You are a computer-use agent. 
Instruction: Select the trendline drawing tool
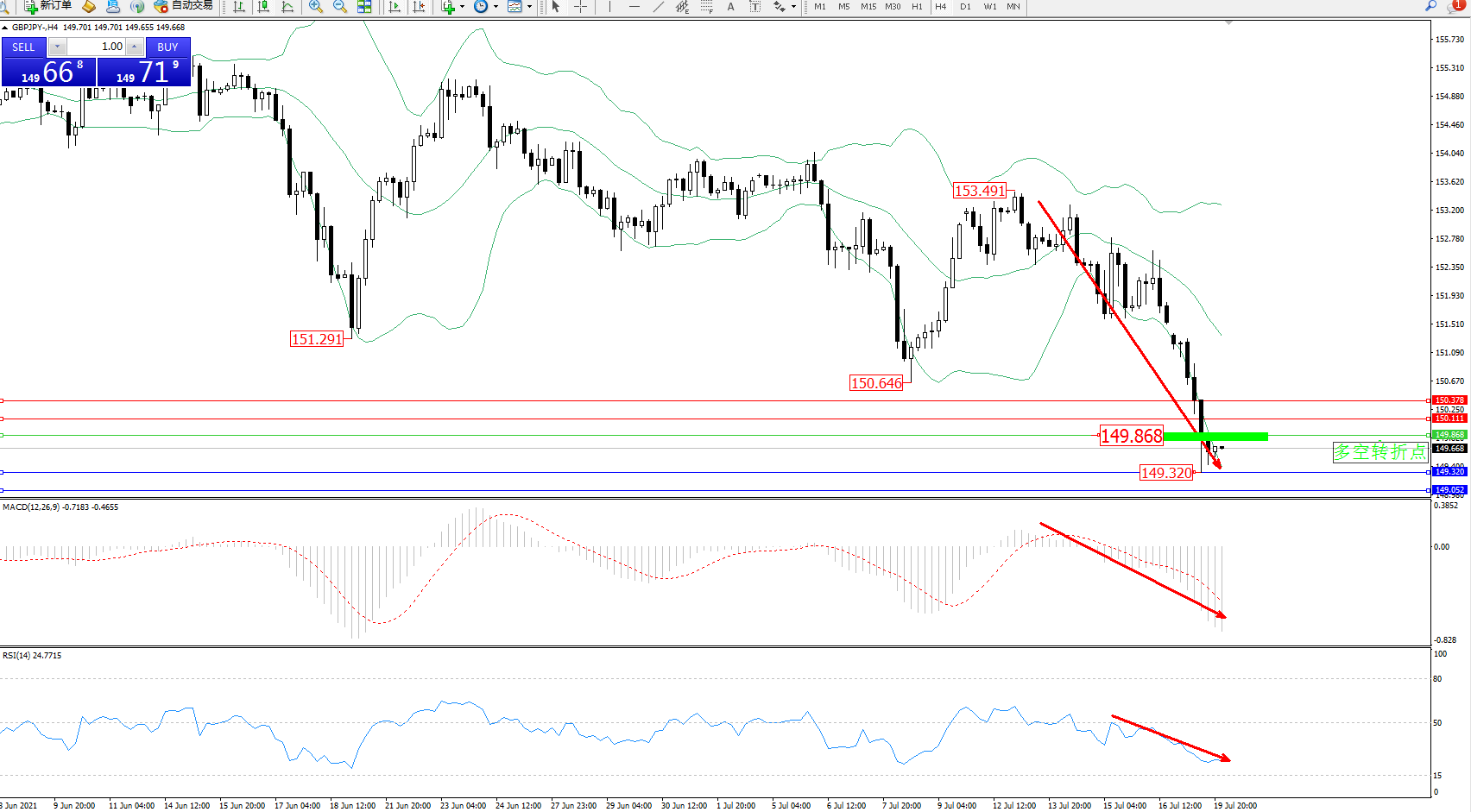click(x=659, y=6)
